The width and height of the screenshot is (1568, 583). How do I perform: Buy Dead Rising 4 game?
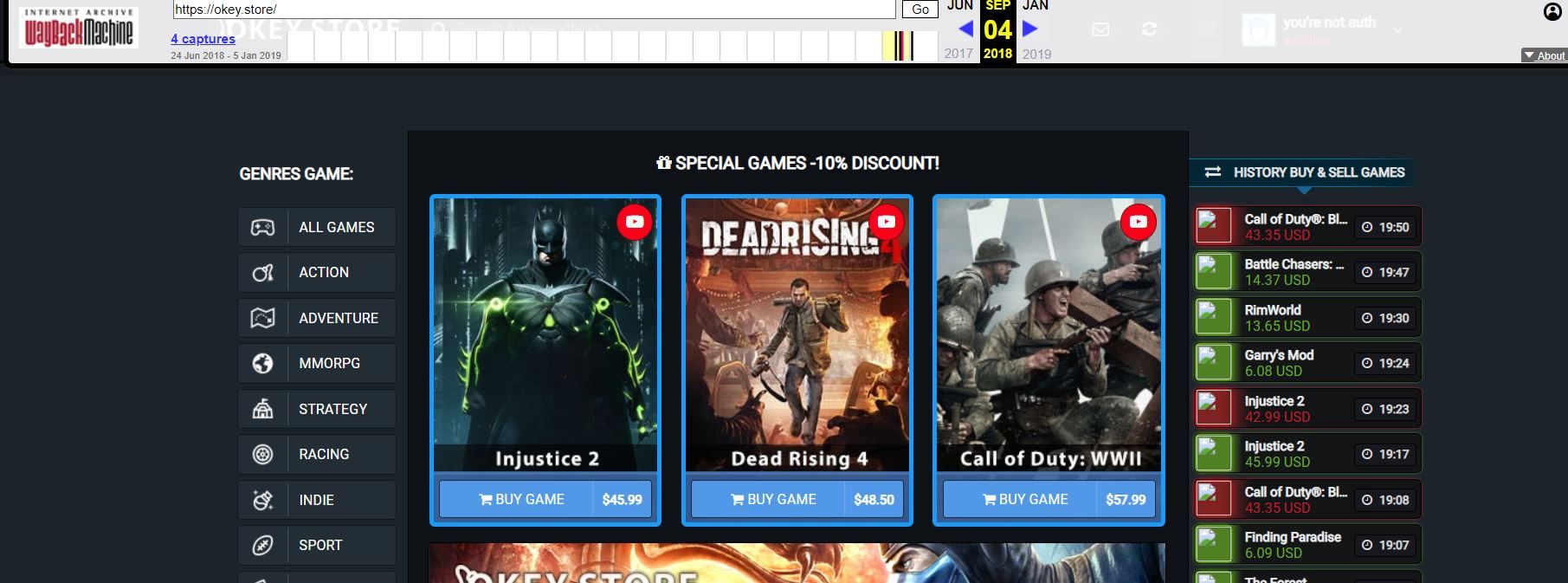click(x=768, y=499)
